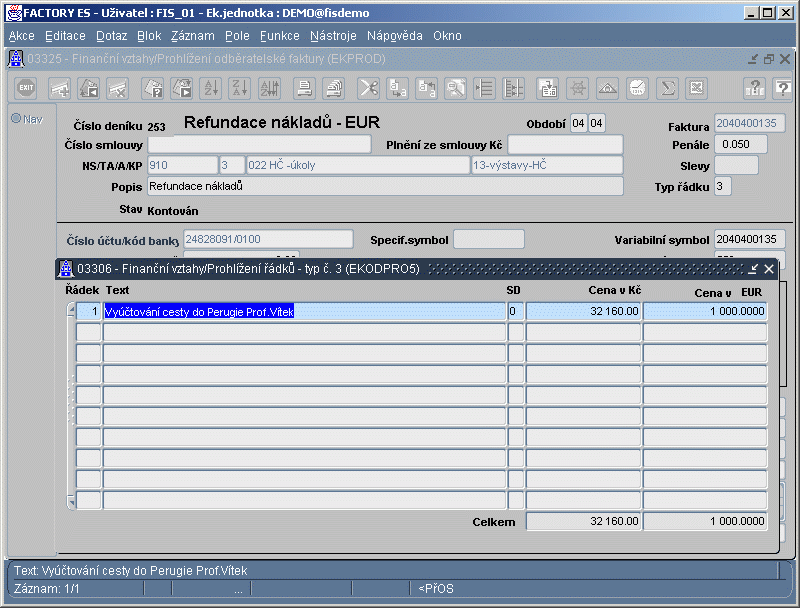Click the context help window icon

pyautogui.click(x=783, y=89)
